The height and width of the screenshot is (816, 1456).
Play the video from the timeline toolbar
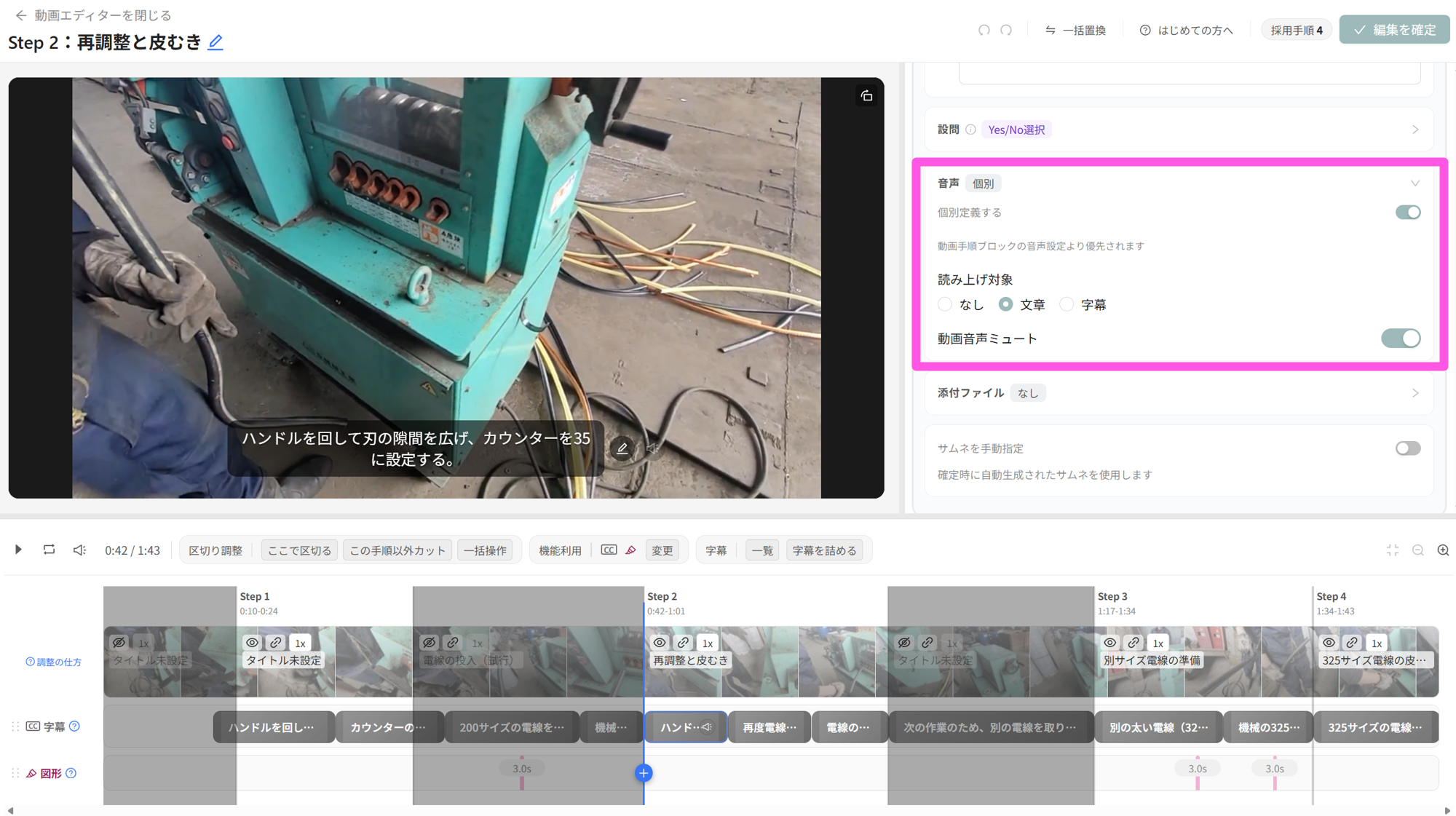point(18,550)
